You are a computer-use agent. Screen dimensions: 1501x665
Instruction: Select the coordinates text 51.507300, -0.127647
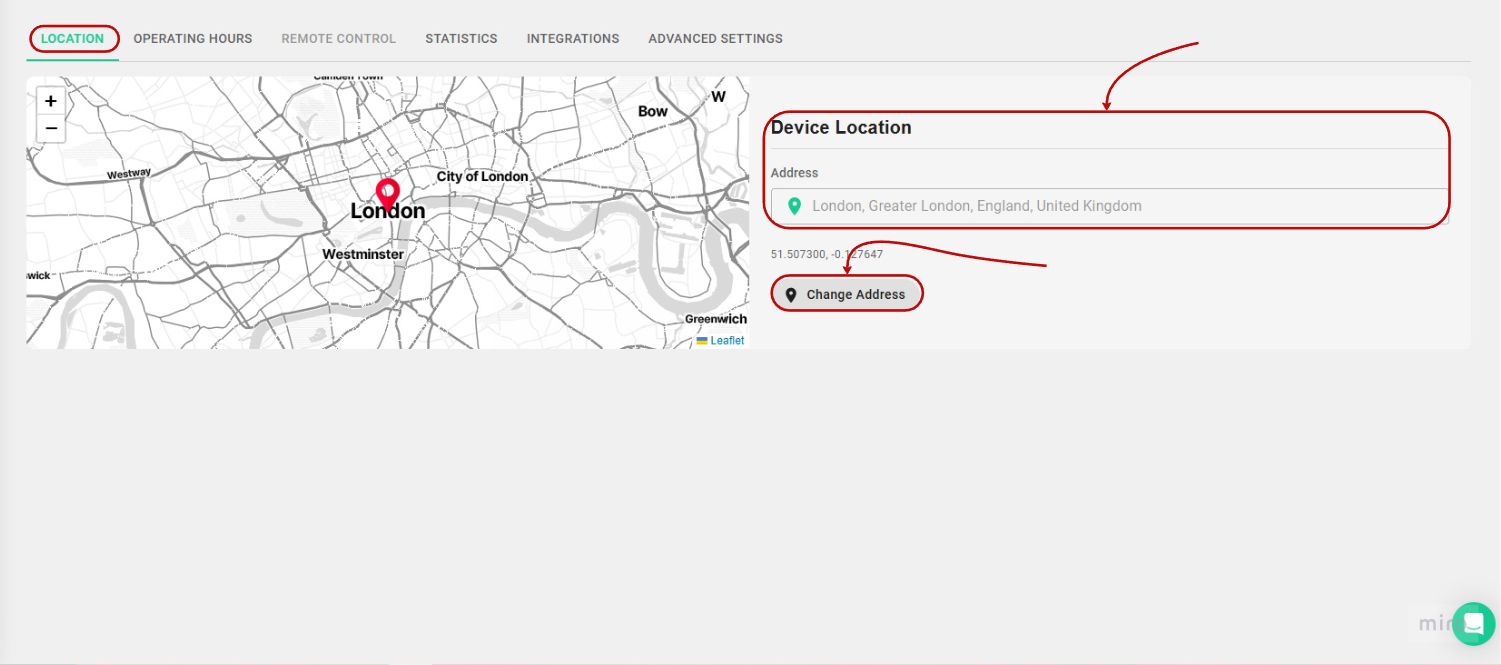coord(827,254)
